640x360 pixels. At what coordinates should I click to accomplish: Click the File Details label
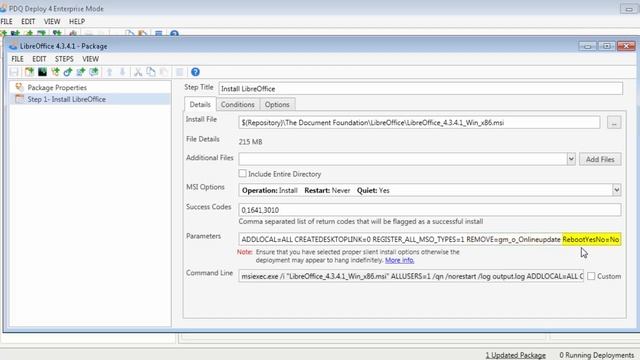click(x=202, y=139)
